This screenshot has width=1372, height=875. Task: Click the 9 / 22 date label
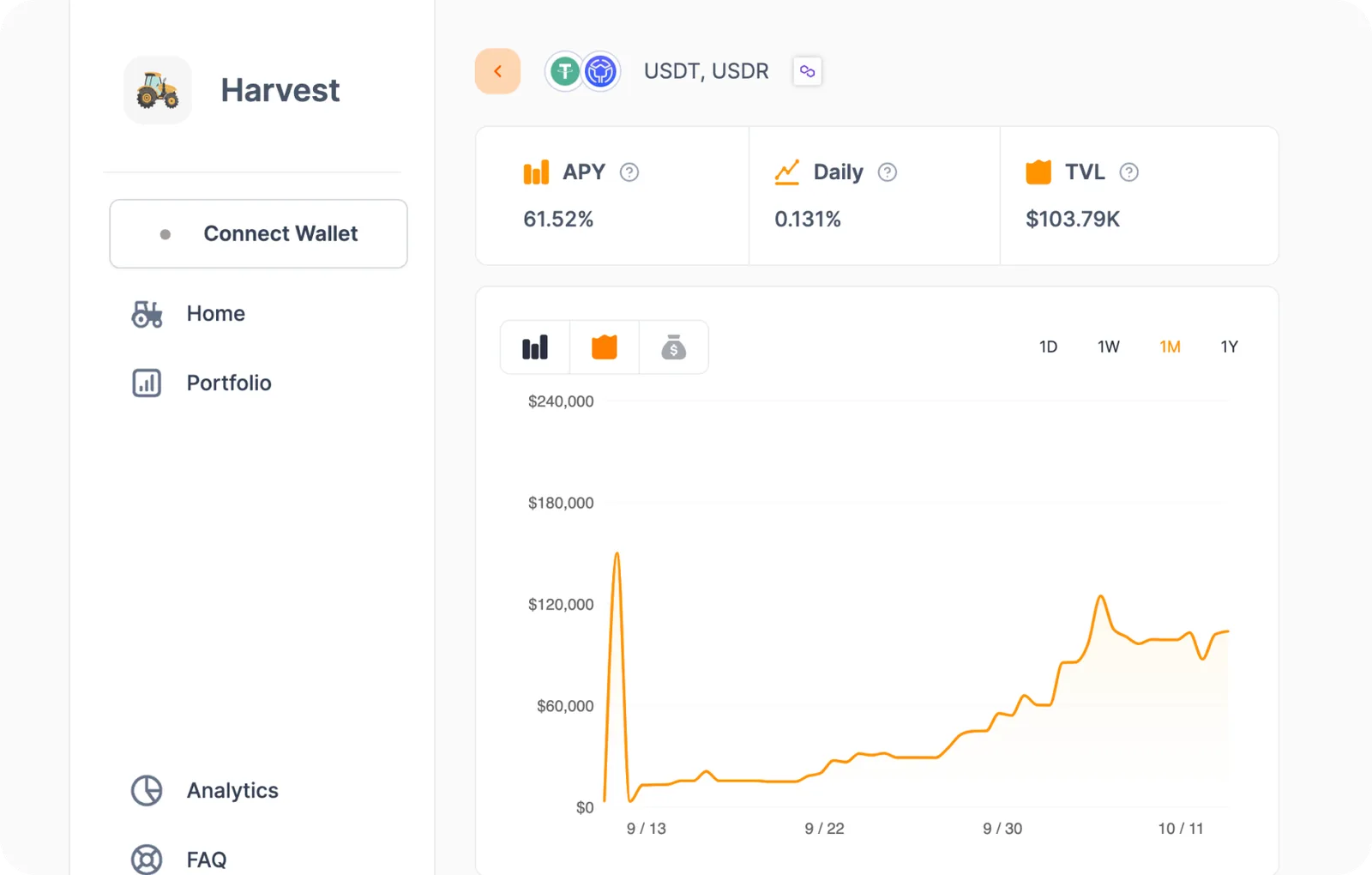824,829
